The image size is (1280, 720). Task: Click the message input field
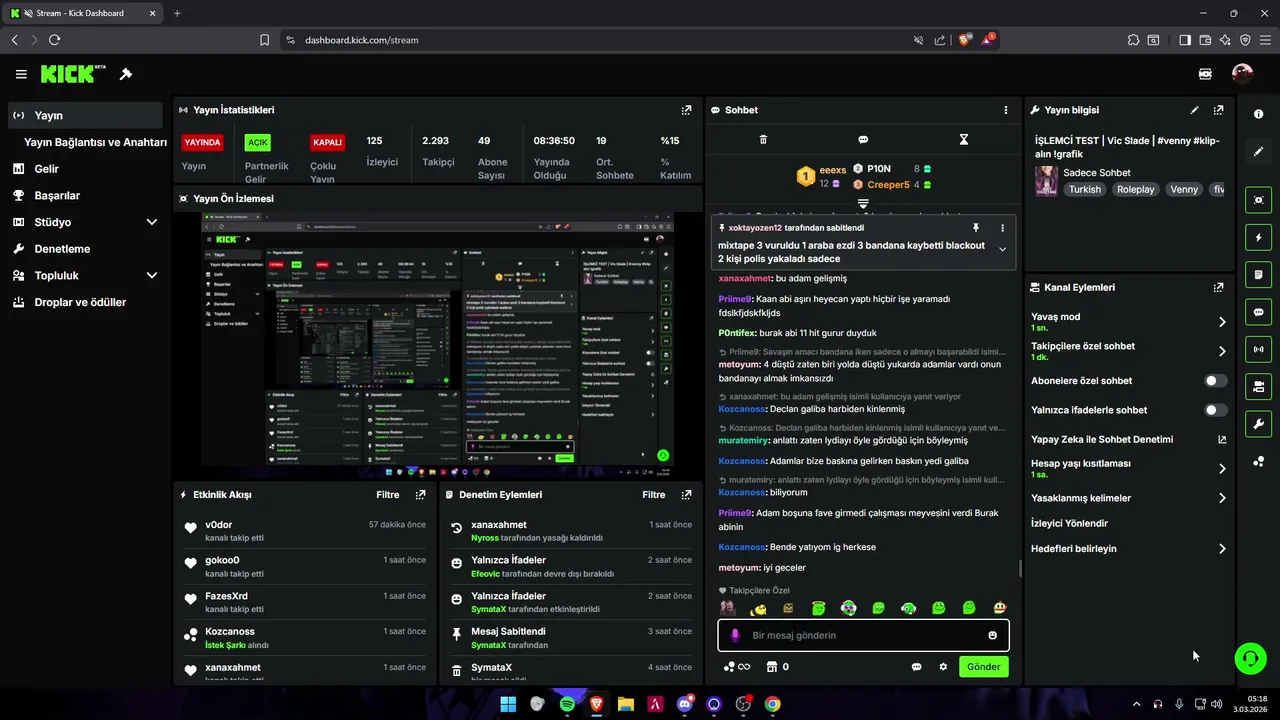coord(863,635)
